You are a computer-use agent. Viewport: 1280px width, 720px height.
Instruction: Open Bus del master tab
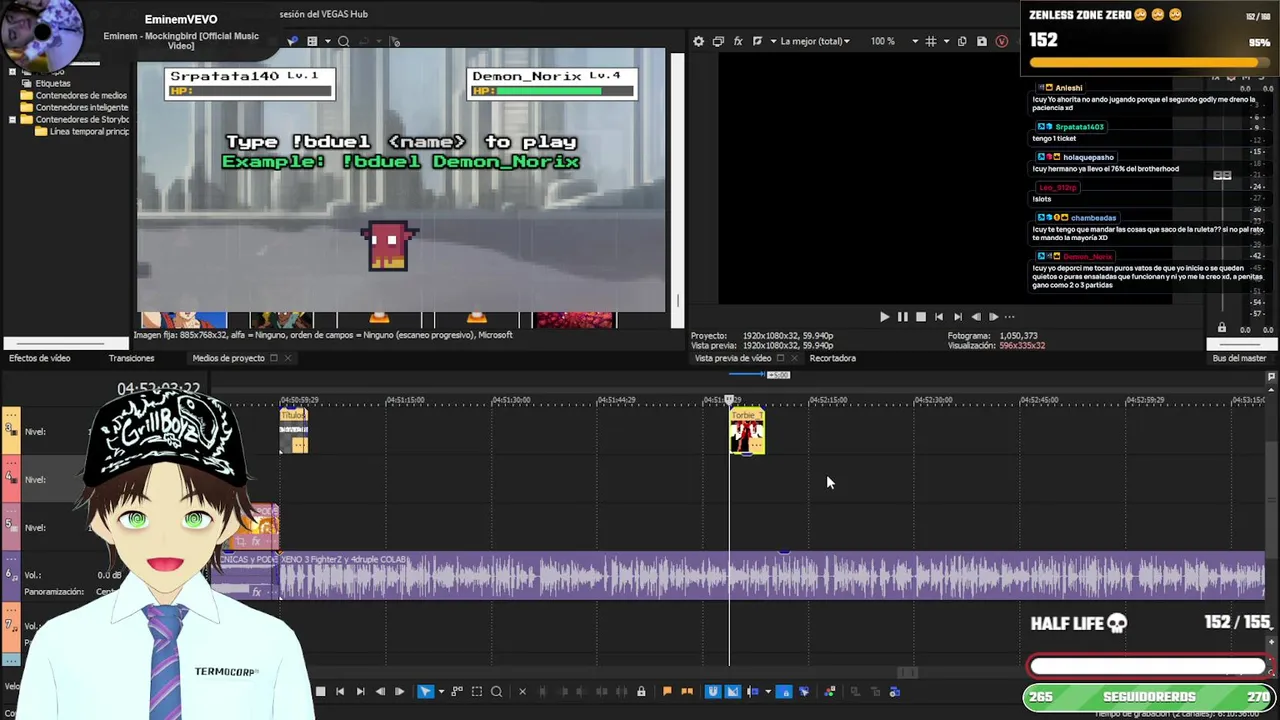tap(1239, 358)
